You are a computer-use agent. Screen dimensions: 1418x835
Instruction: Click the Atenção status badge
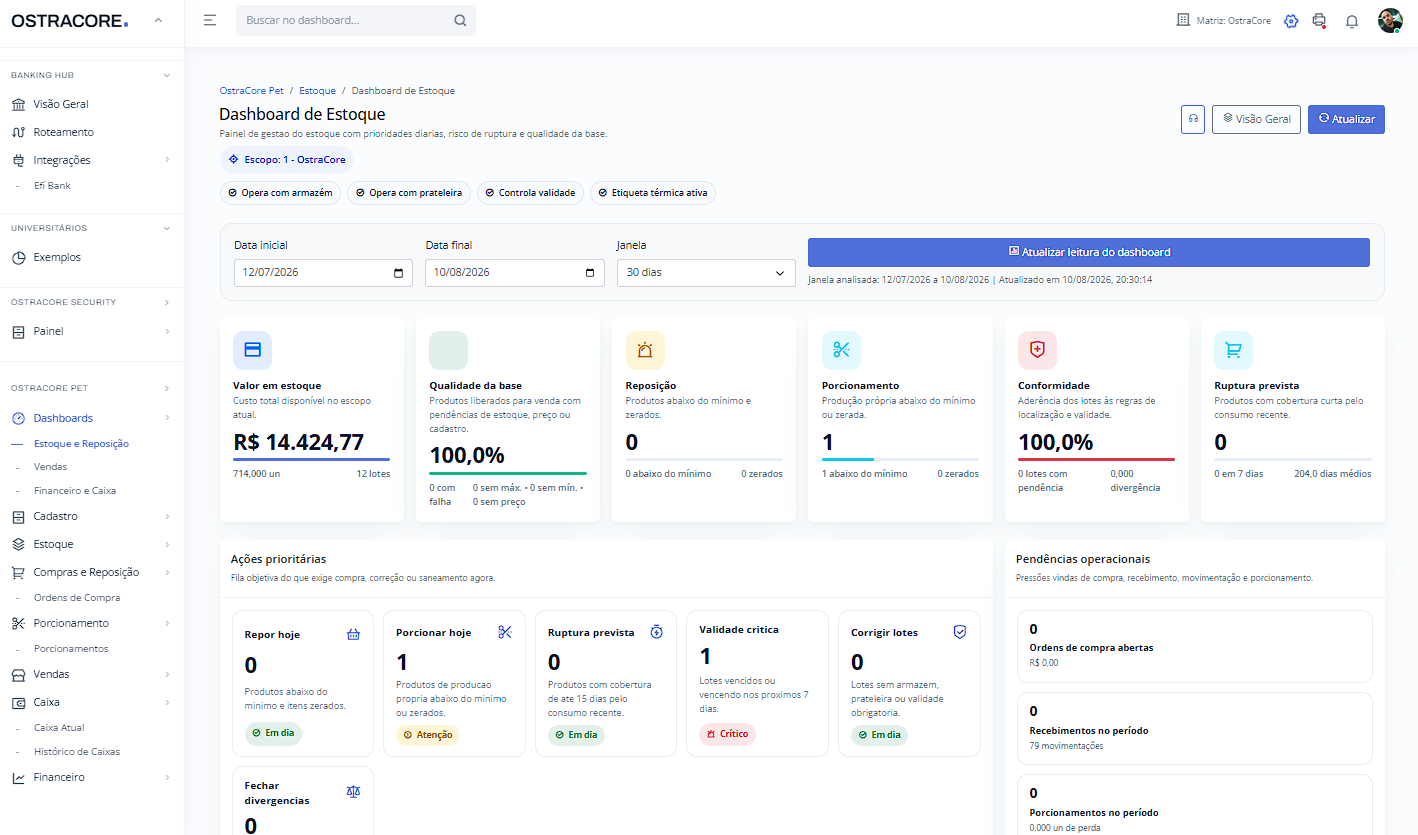tap(428, 735)
